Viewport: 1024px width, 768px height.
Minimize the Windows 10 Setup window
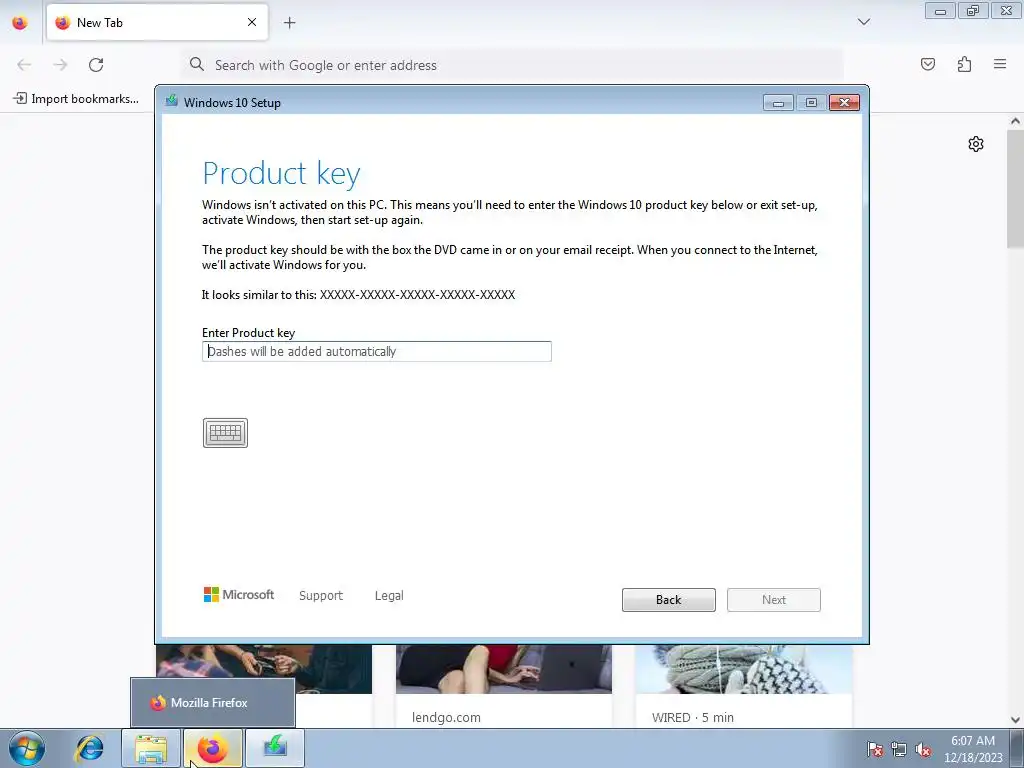click(x=778, y=103)
